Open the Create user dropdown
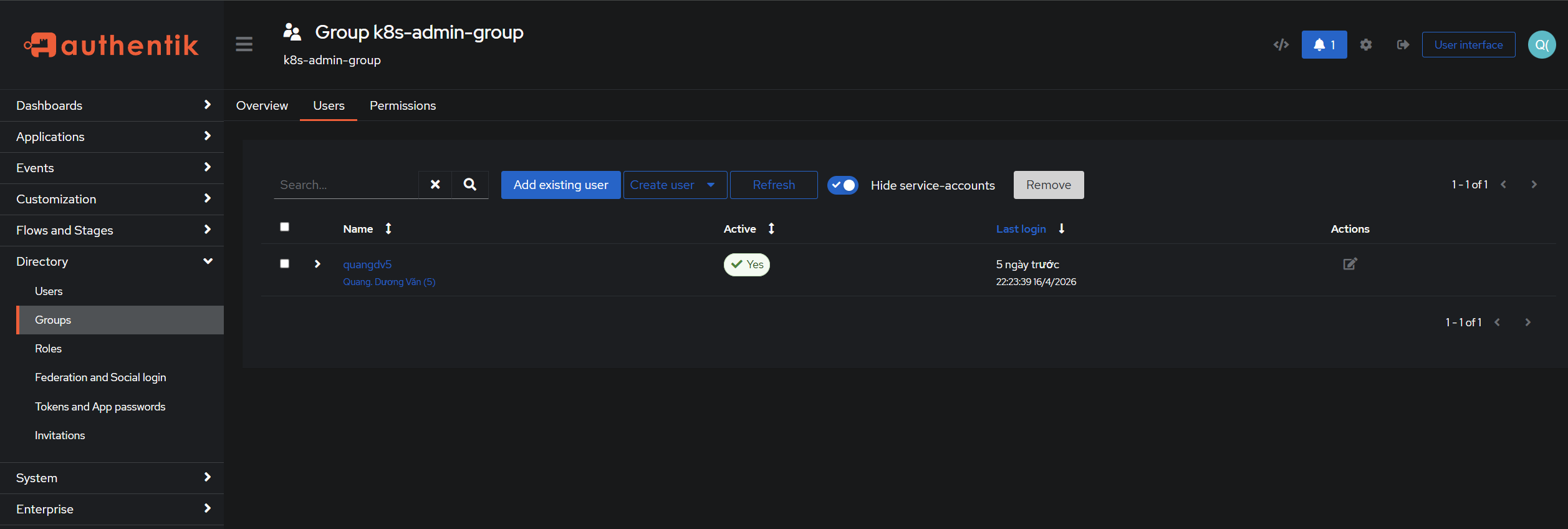The image size is (1568, 529). click(675, 185)
